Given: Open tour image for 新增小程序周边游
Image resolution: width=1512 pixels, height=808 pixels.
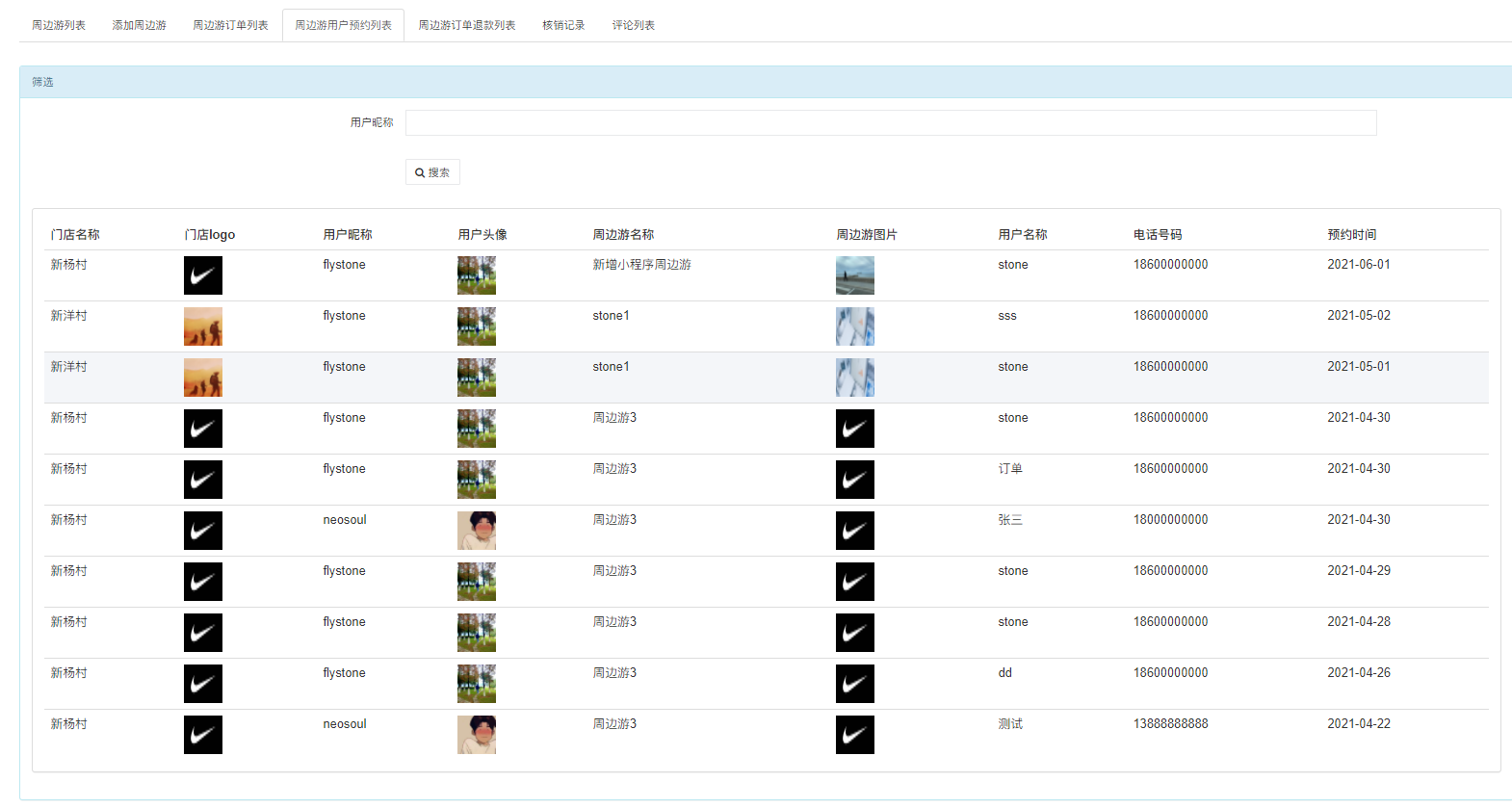Looking at the screenshot, I should (x=855, y=275).
